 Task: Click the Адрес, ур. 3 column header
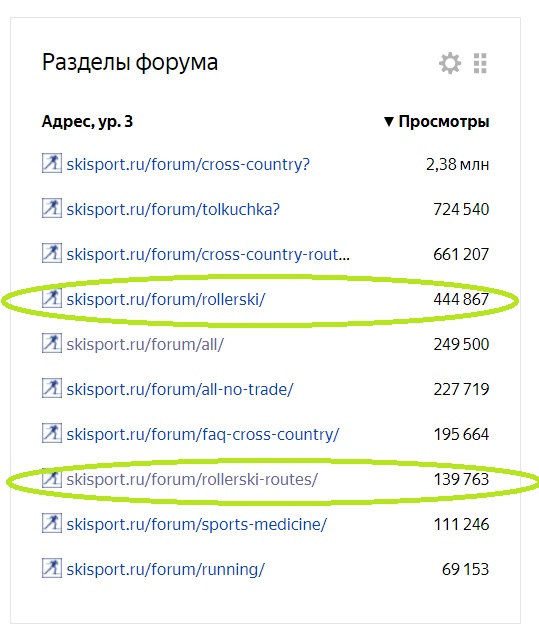(87, 122)
